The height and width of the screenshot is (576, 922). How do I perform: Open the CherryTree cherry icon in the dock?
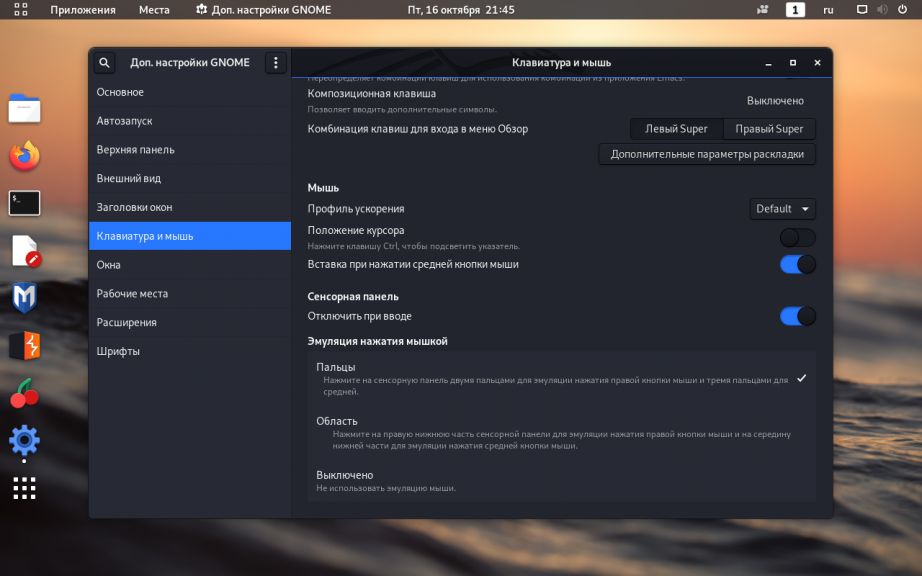coord(24,393)
